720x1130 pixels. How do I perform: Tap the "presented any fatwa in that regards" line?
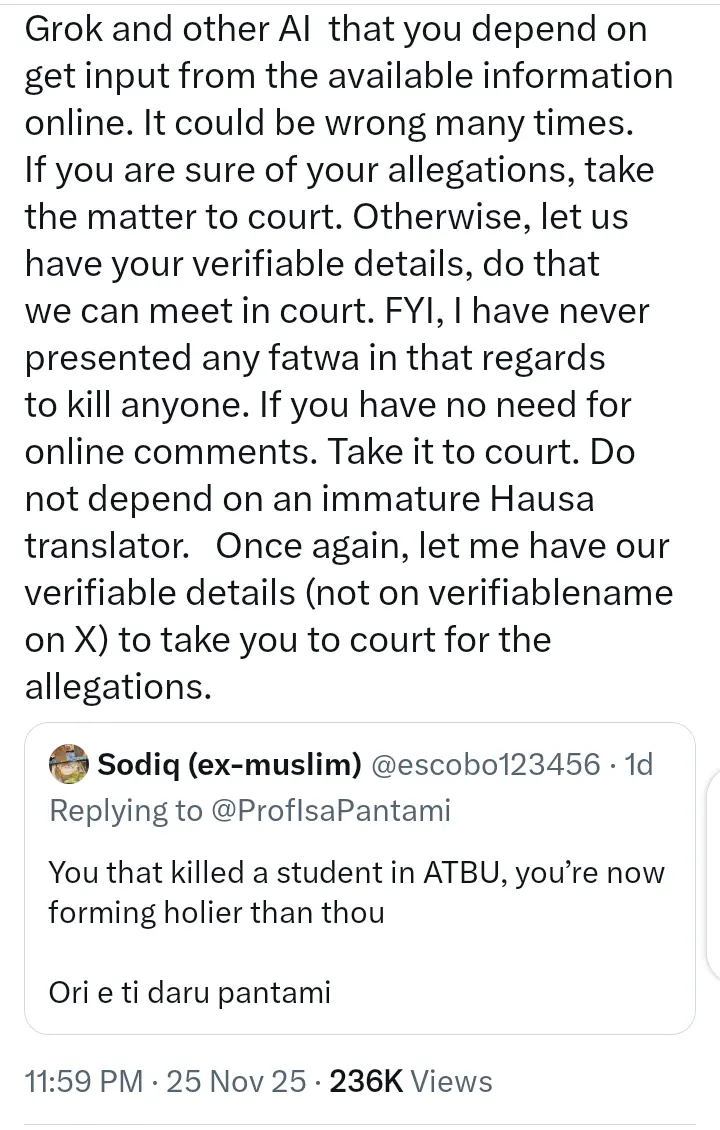click(314, 358)
